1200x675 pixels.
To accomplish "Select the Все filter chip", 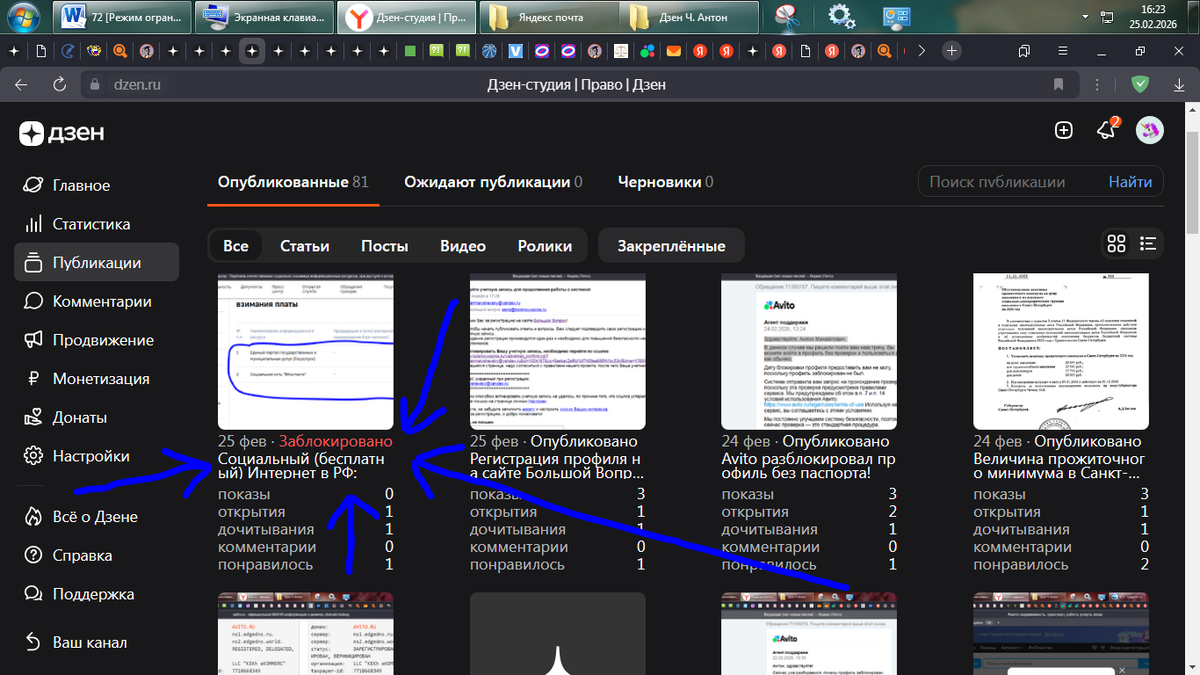I will coord(236,245).
